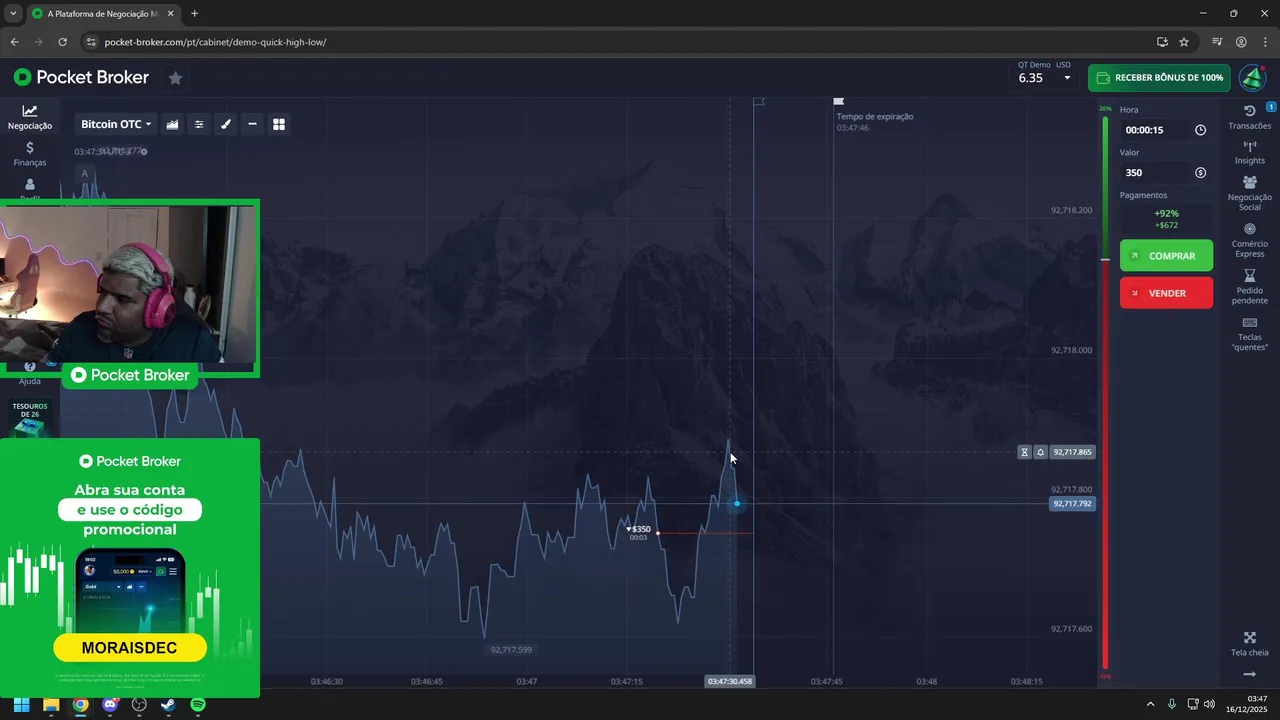Open the multi-chart grid layout icon
Image resolution: width=1280 pixels, height=720 pixels.
click(279, 124)
